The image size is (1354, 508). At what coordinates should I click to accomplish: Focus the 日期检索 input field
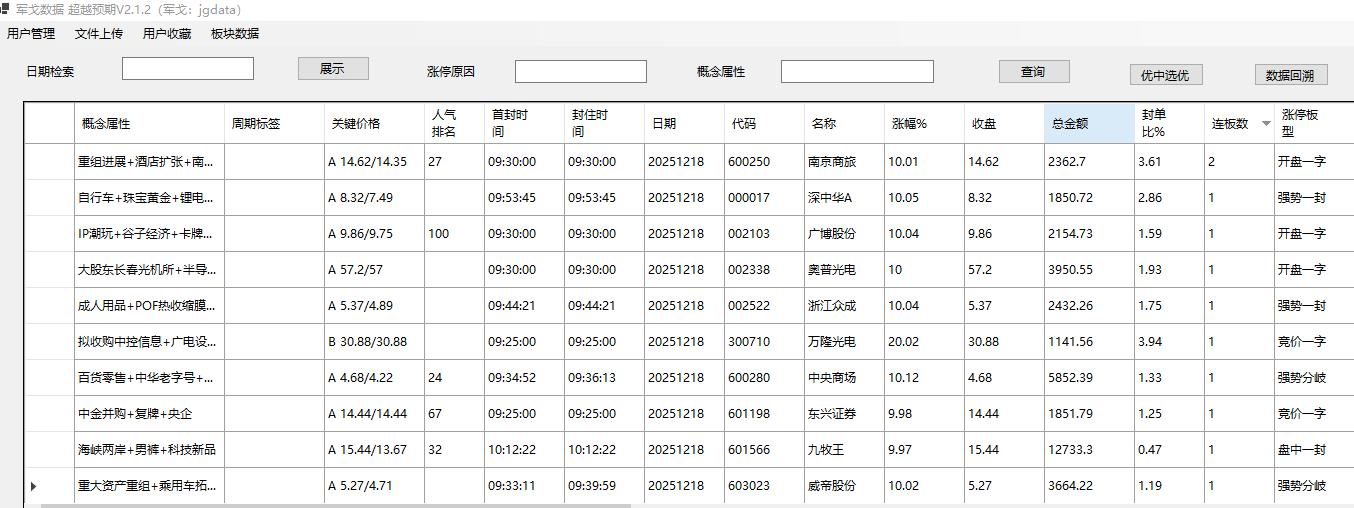coord(188,69)
